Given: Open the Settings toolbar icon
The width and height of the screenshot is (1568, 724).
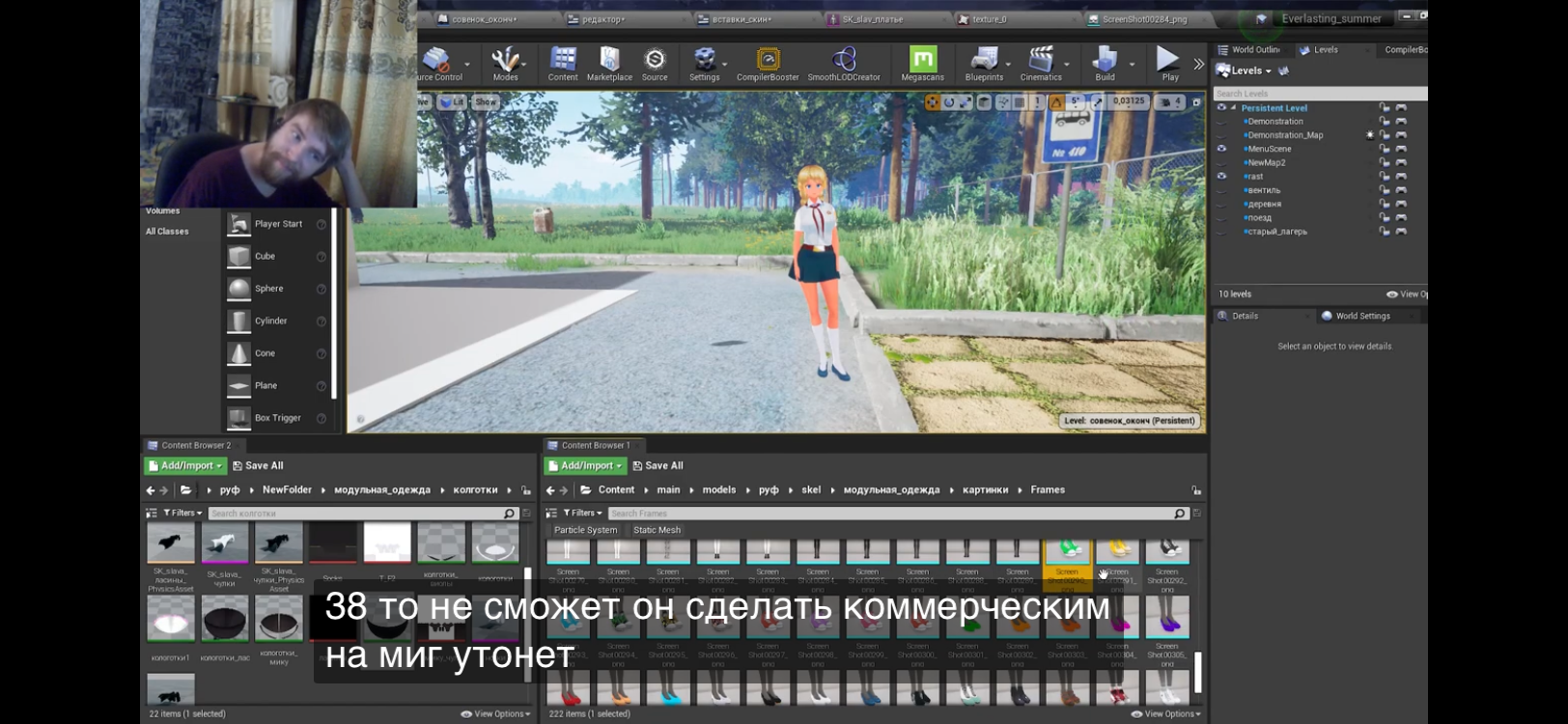Looking at the screenshot, I should point(704,64).
